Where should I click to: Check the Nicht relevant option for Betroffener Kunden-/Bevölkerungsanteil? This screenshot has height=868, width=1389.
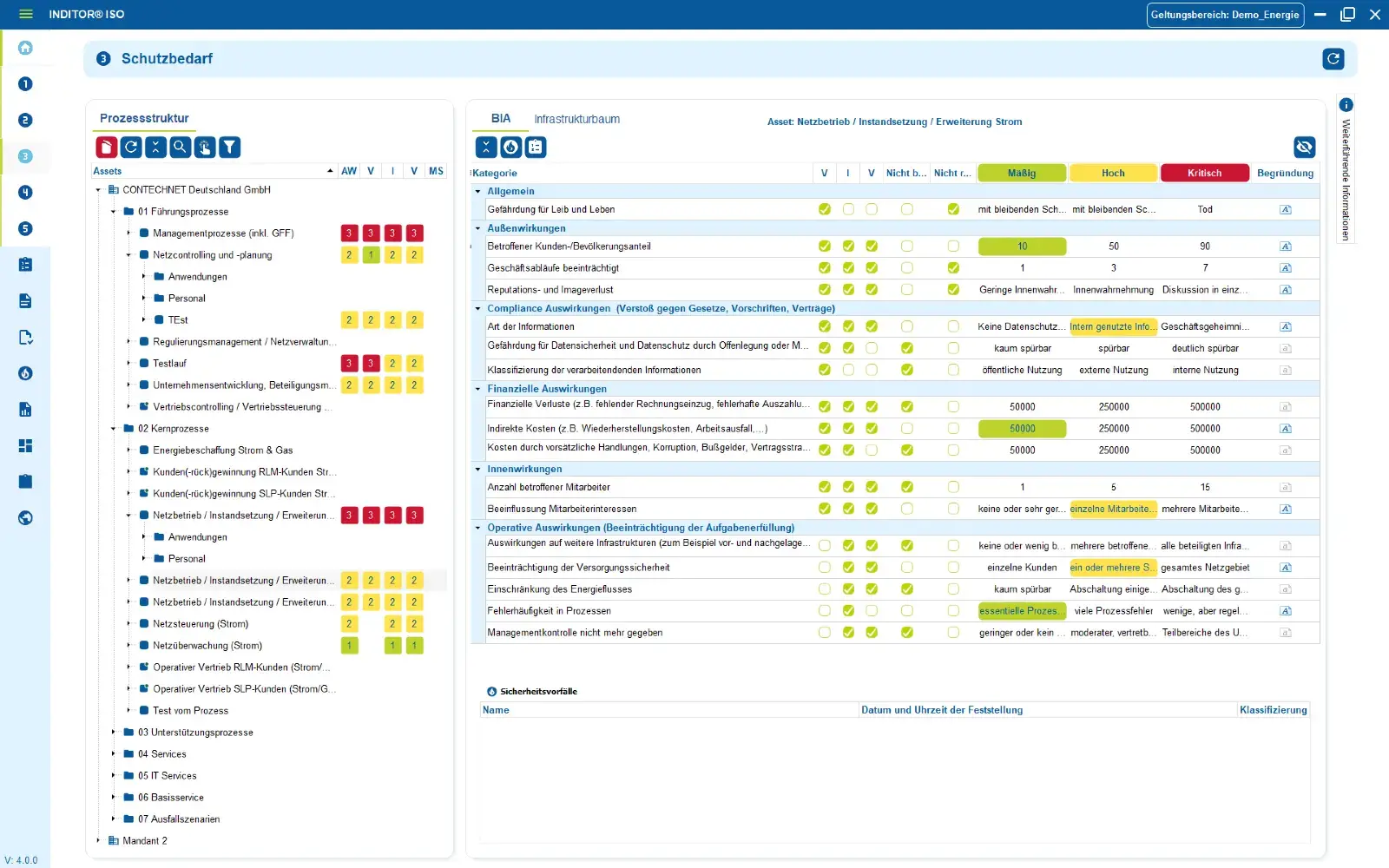pos(952,246)
